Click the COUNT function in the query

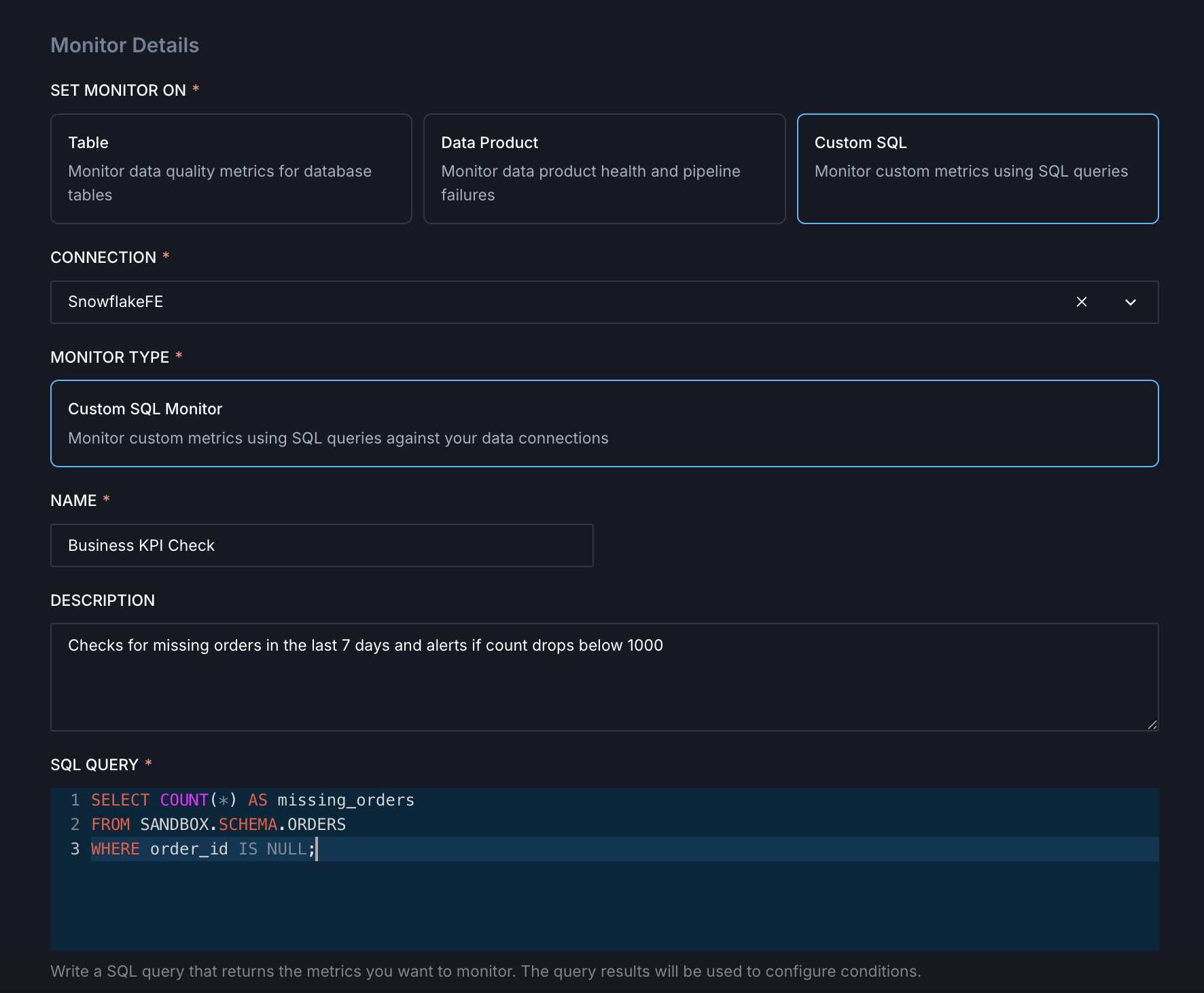pyautogui.click(x=184, y=800)
